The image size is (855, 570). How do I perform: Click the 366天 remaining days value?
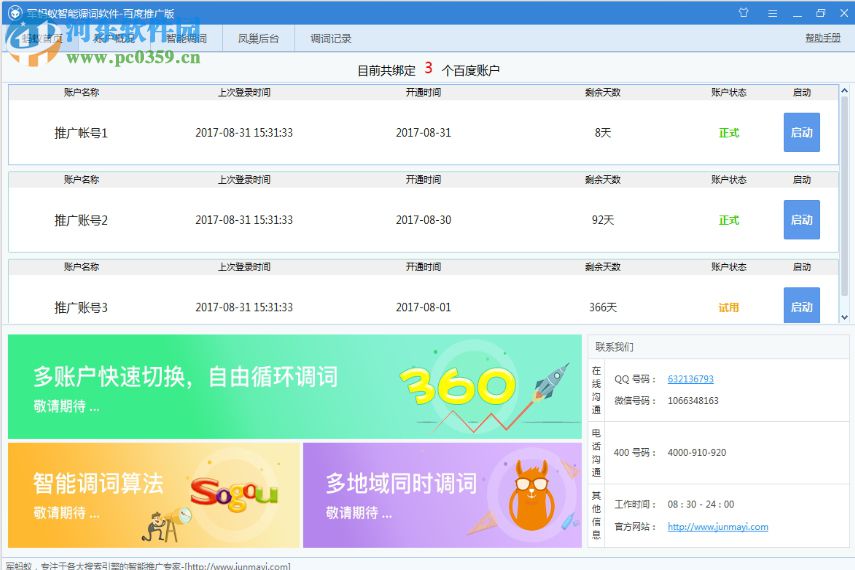[x=603, y=307]
